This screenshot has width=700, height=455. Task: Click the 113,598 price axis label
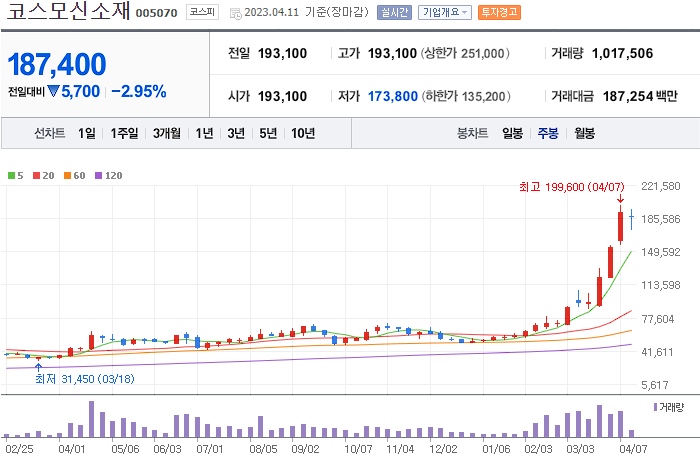click(661, 285)
